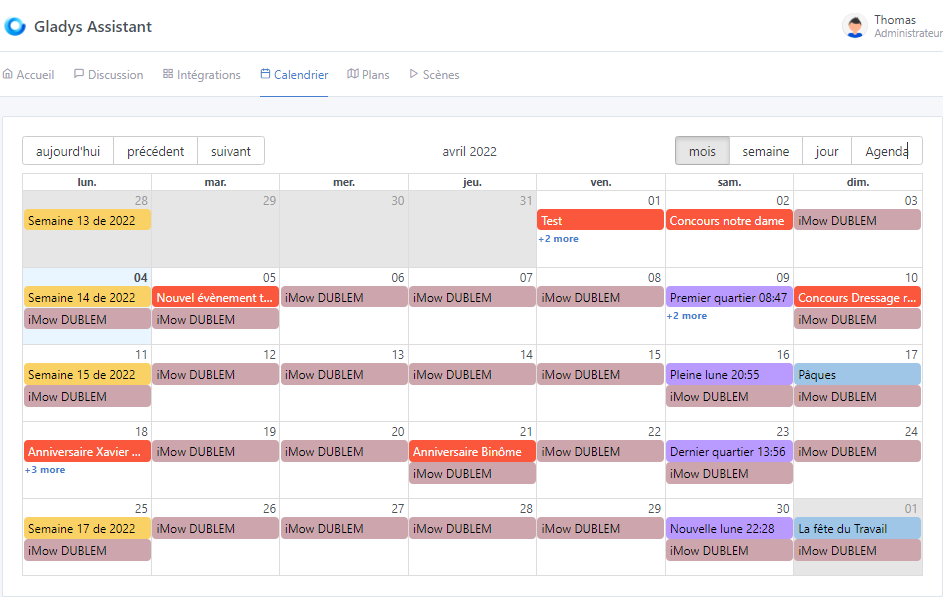The image size is (943, 597).
Task: Open Semaine 17 de 2022 event
Action: 87,528
